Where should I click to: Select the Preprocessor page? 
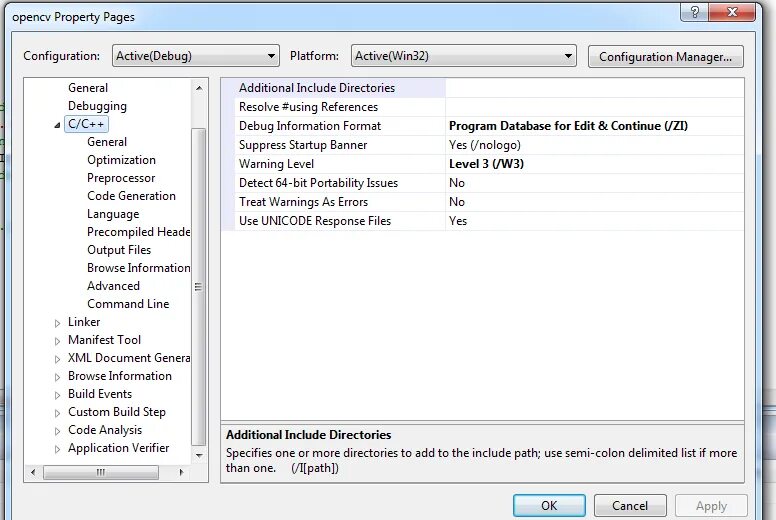point(121,178)
